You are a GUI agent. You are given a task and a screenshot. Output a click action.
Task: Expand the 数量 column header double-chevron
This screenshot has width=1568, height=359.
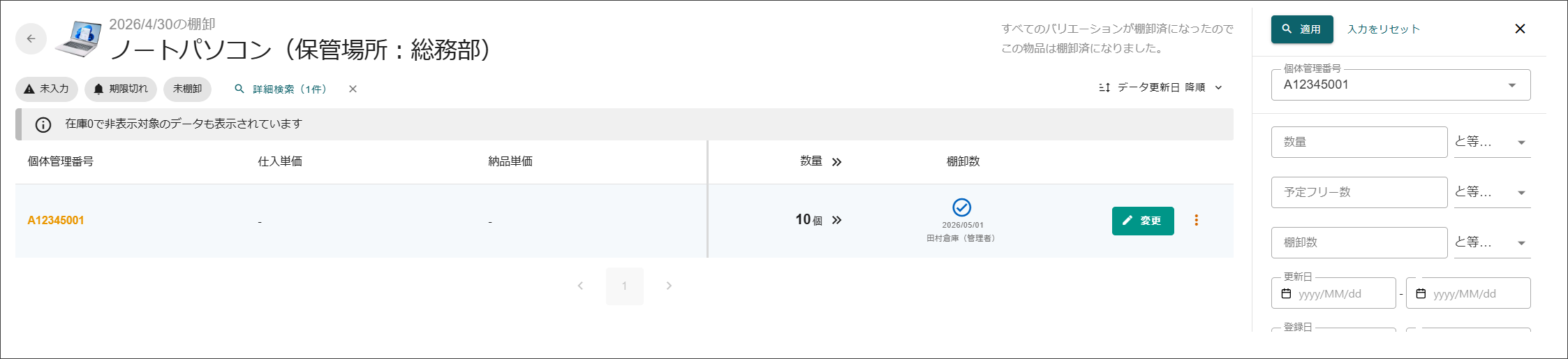click(836, 162)
